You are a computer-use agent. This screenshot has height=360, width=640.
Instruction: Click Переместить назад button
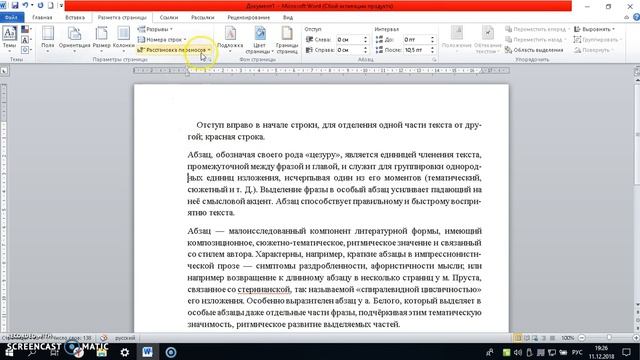[535, 40]
